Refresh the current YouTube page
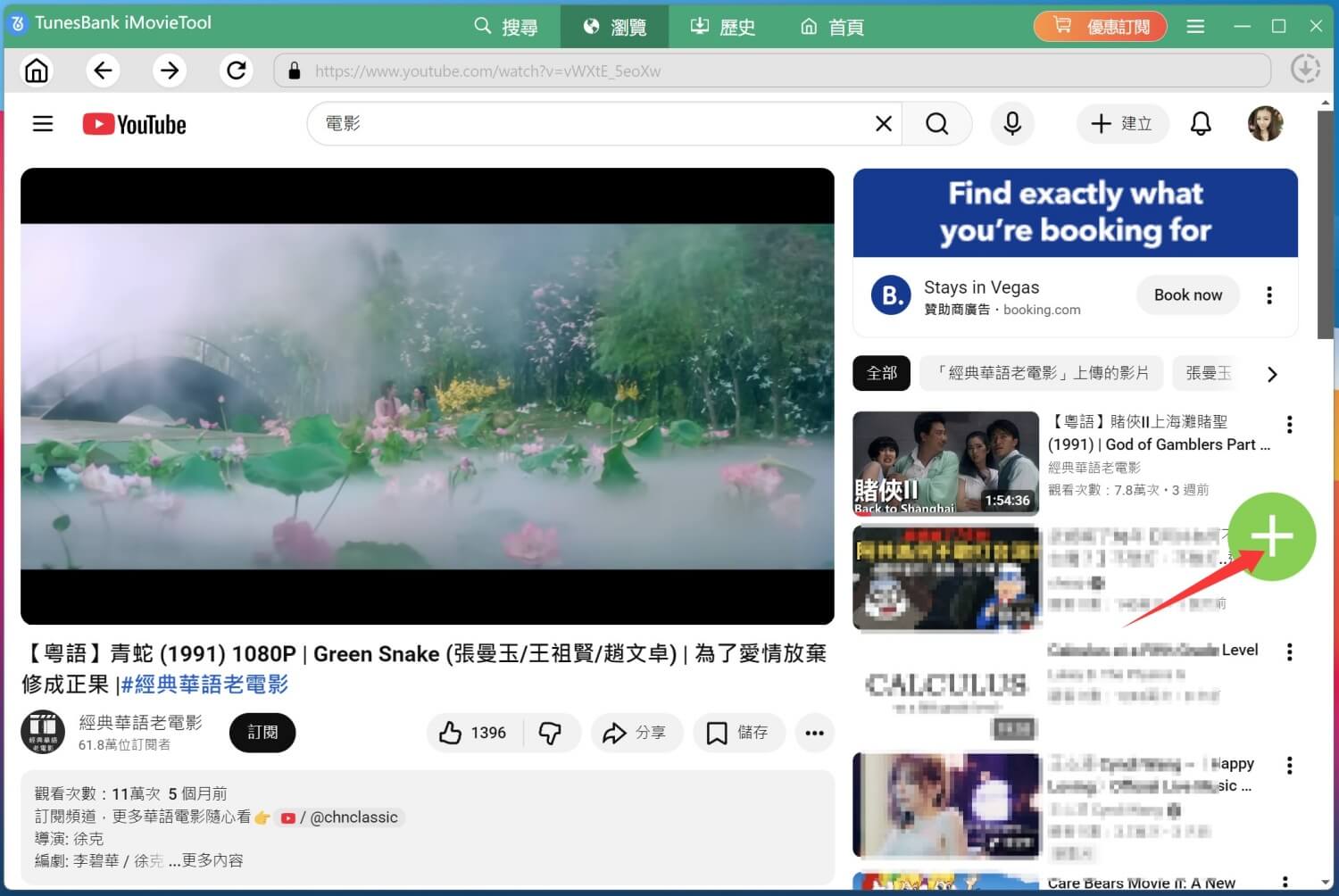The width and height of the screenshot is (1339, 896). pyautogui.click(x=236, y=70)
